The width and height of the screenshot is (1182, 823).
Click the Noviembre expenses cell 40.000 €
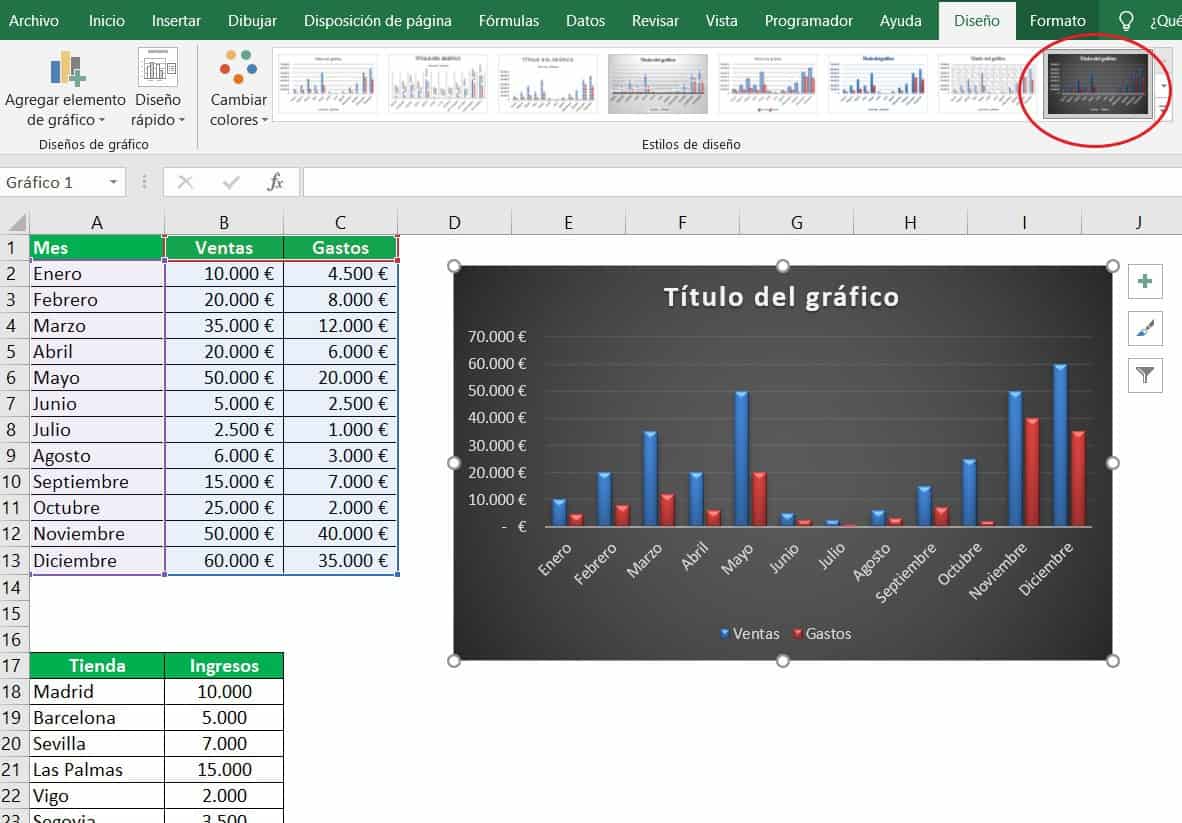click(340, 534)
